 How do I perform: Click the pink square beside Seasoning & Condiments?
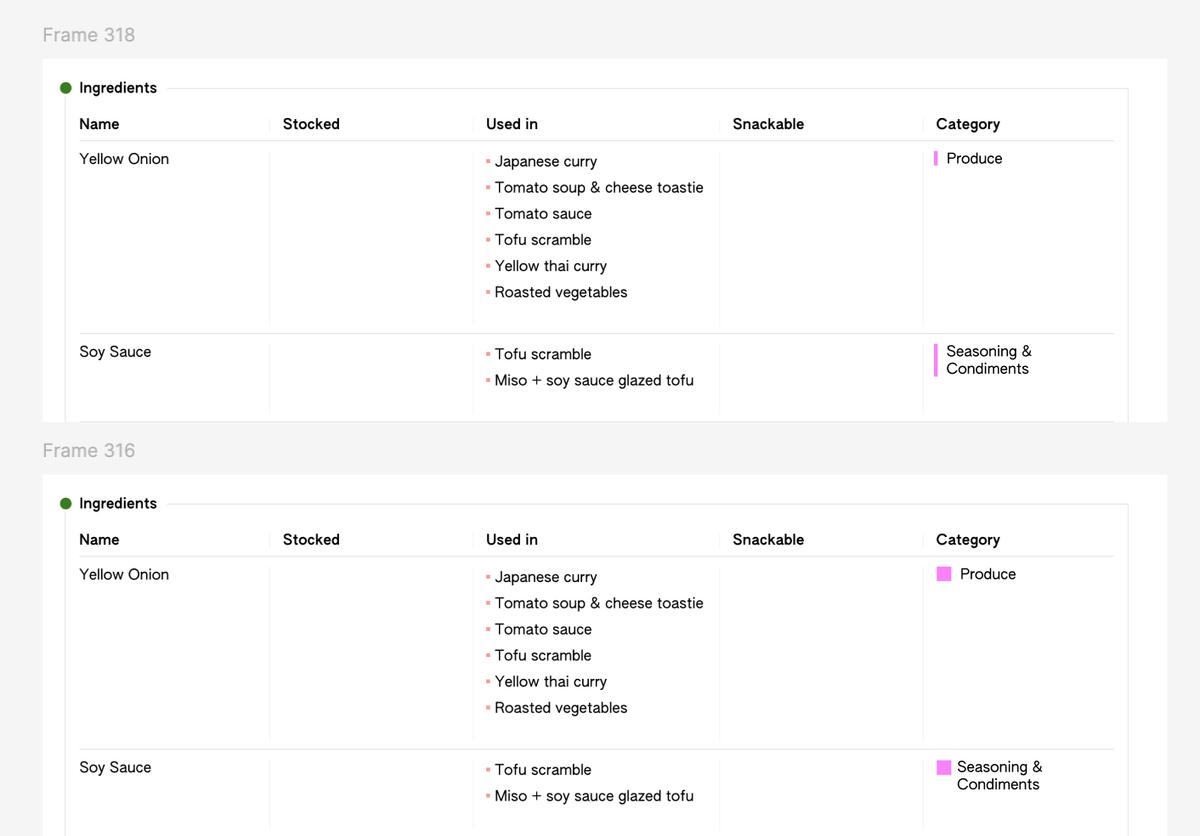(944, 768)
